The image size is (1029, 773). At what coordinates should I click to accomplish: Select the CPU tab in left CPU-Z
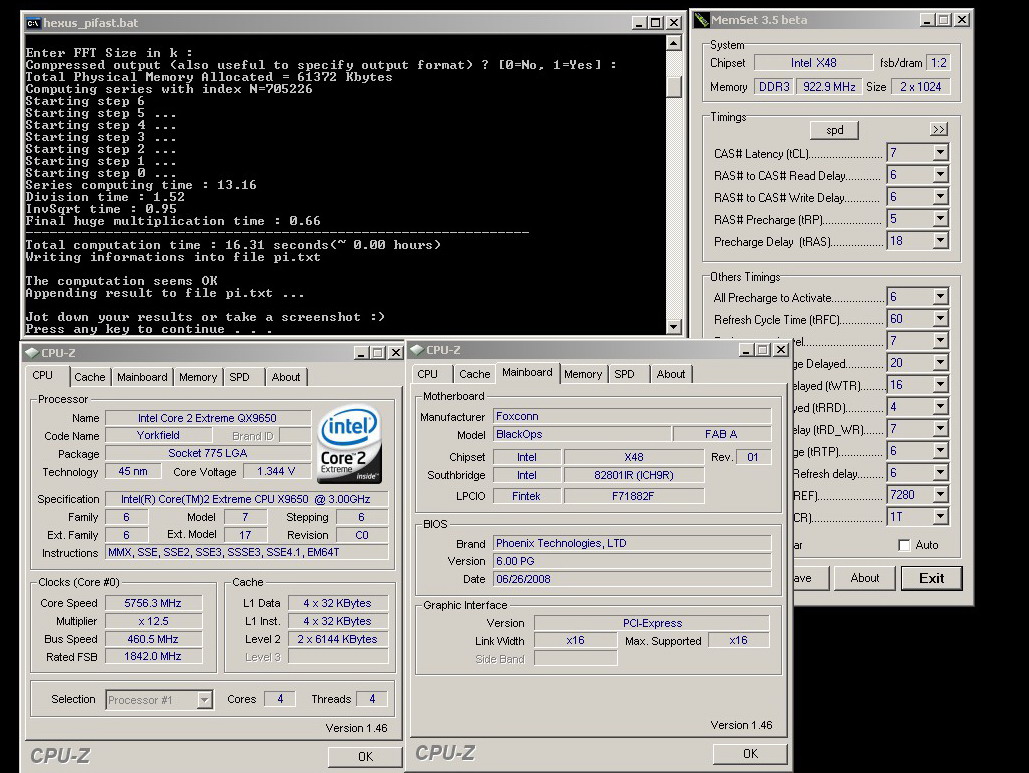pyautogui.click(x=43, y=375)
